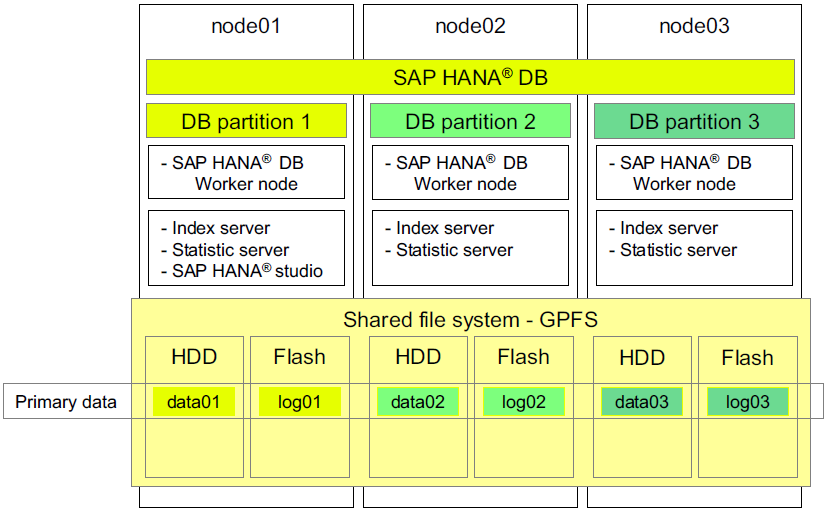Select the data02 green block
831x513 pixels.
418,402
